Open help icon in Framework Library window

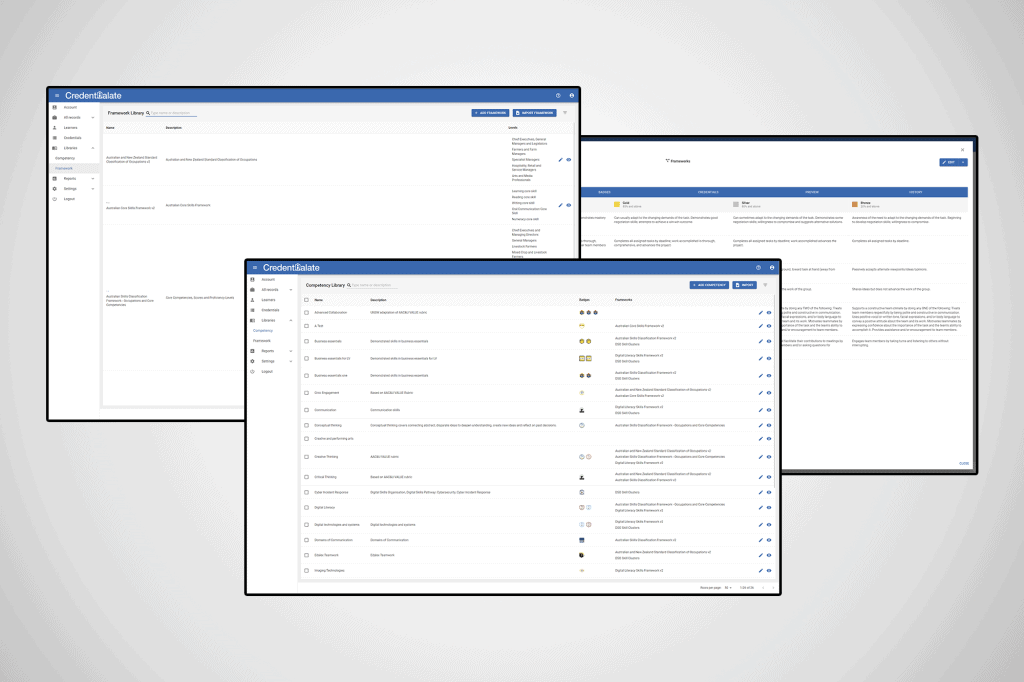[x=558, y=95]
